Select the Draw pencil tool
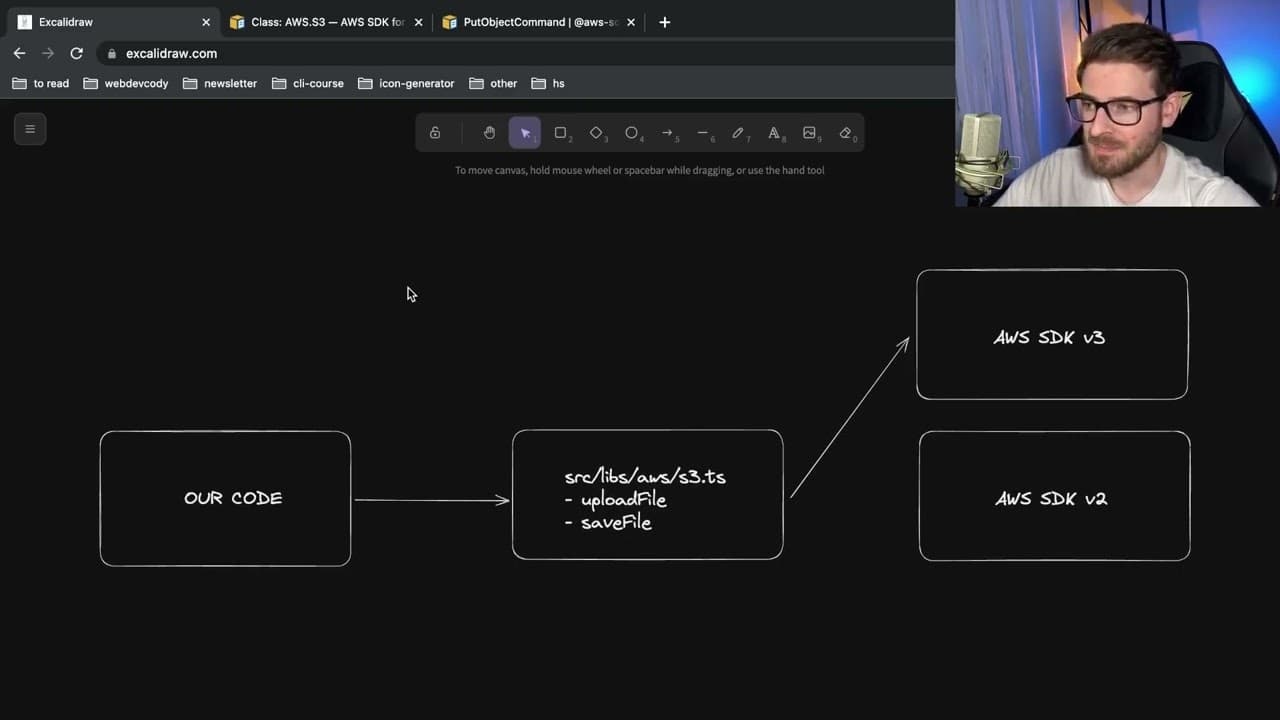Screen dimensions: 1280x720 click(739, 133)
